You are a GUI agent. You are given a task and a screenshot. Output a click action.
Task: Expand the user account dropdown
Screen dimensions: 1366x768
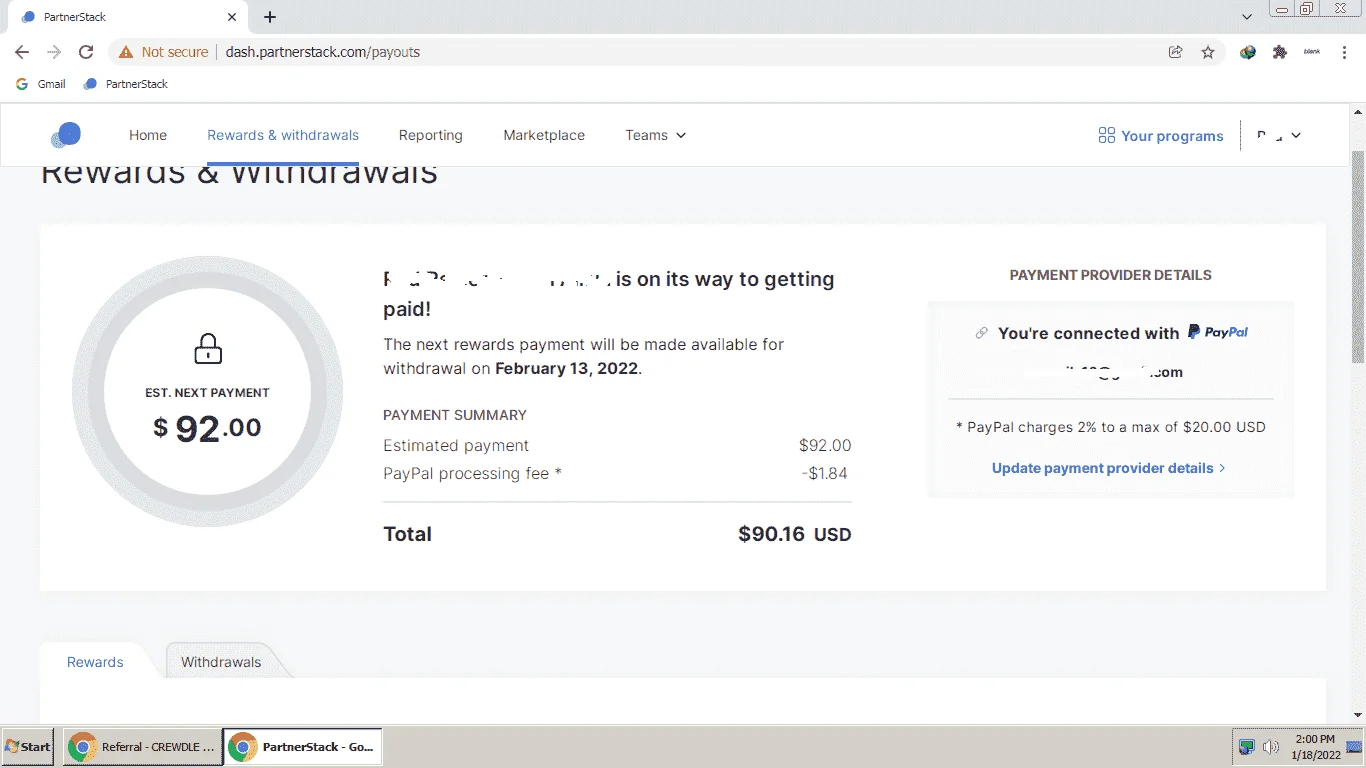[1279, 135]
